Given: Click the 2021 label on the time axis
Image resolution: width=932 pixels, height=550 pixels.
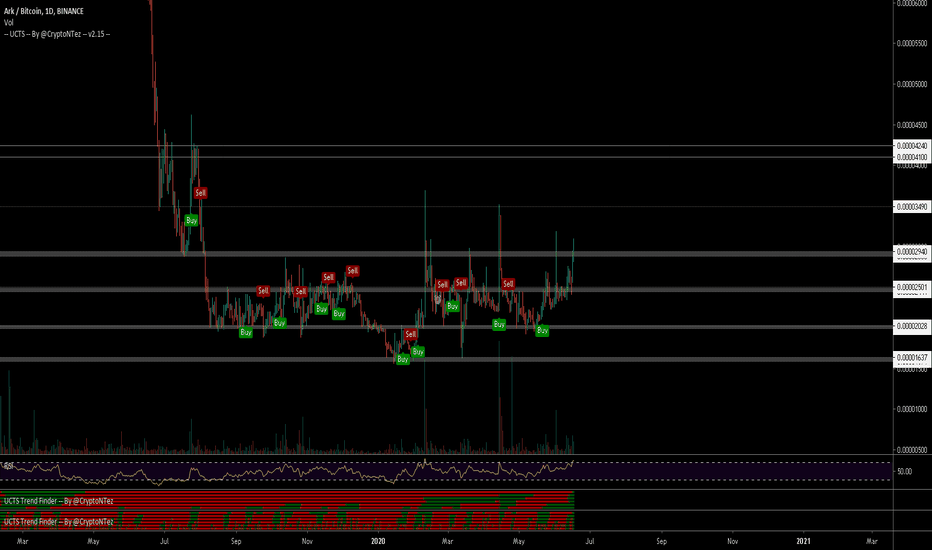Looking at the screenshot, I should tap(803, 541).
